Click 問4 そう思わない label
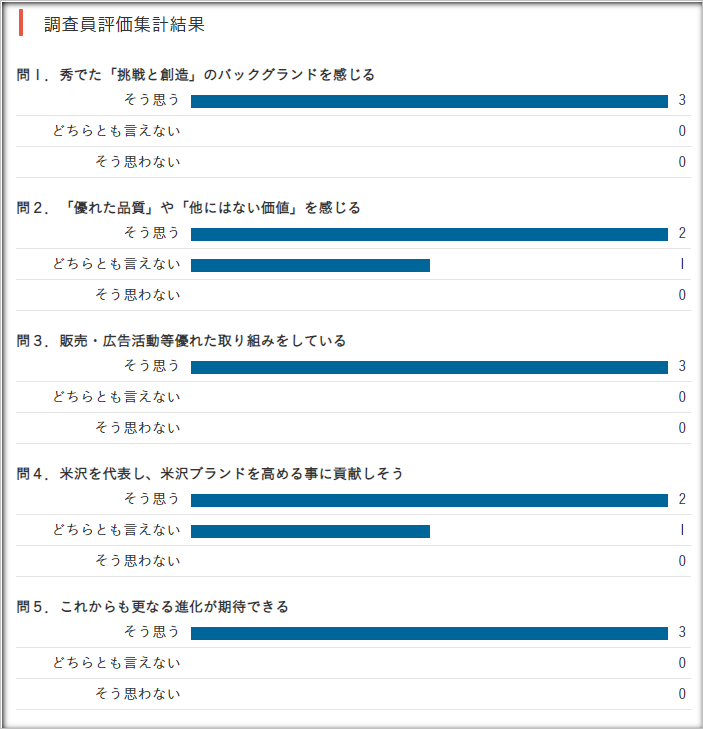This screenshot has width=703, height=729. tap(138, 561)
